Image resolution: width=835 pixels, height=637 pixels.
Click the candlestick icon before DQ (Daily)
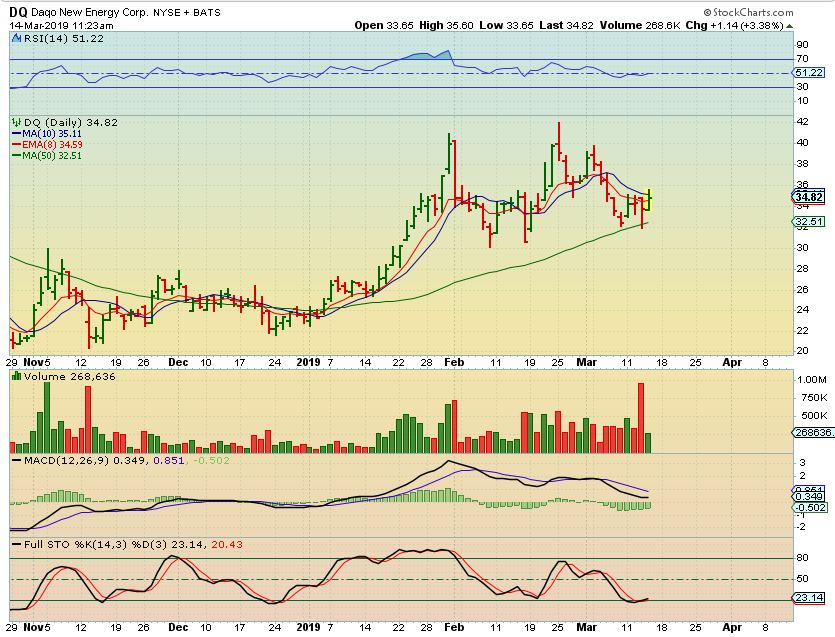tap(17, 122)
